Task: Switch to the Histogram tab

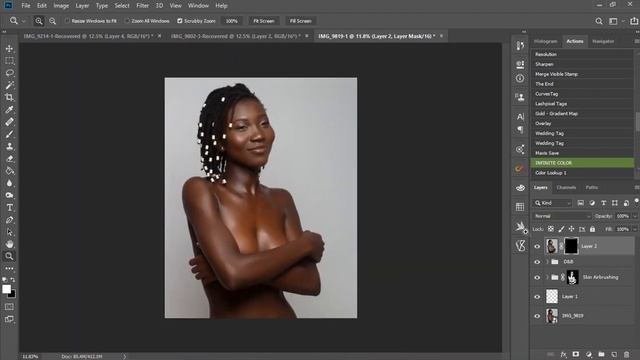Action: point(546,41)
